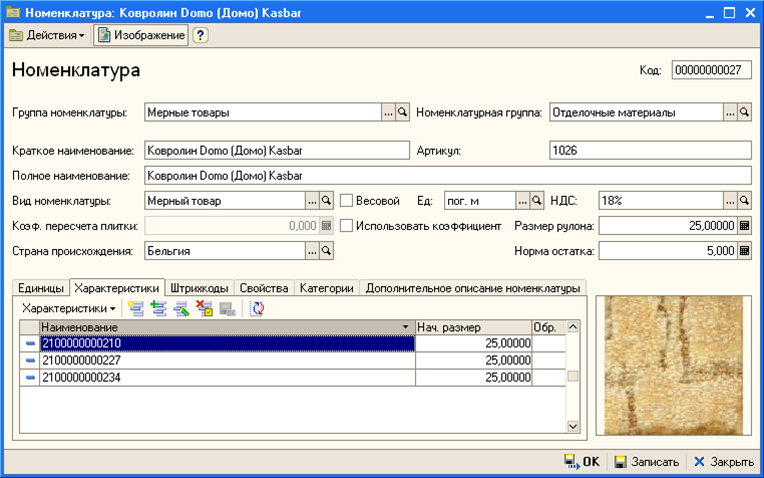The image size is (764, 478).
Task: Click the 25,00000 cell in row 2100000000234
Action: [x=473, y=378]
